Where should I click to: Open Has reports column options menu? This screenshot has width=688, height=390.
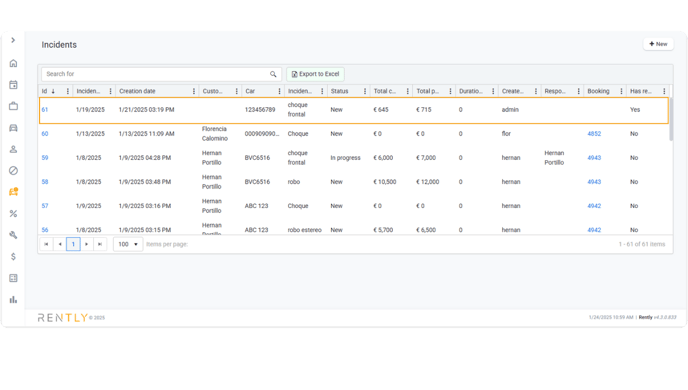pos(664,91)
